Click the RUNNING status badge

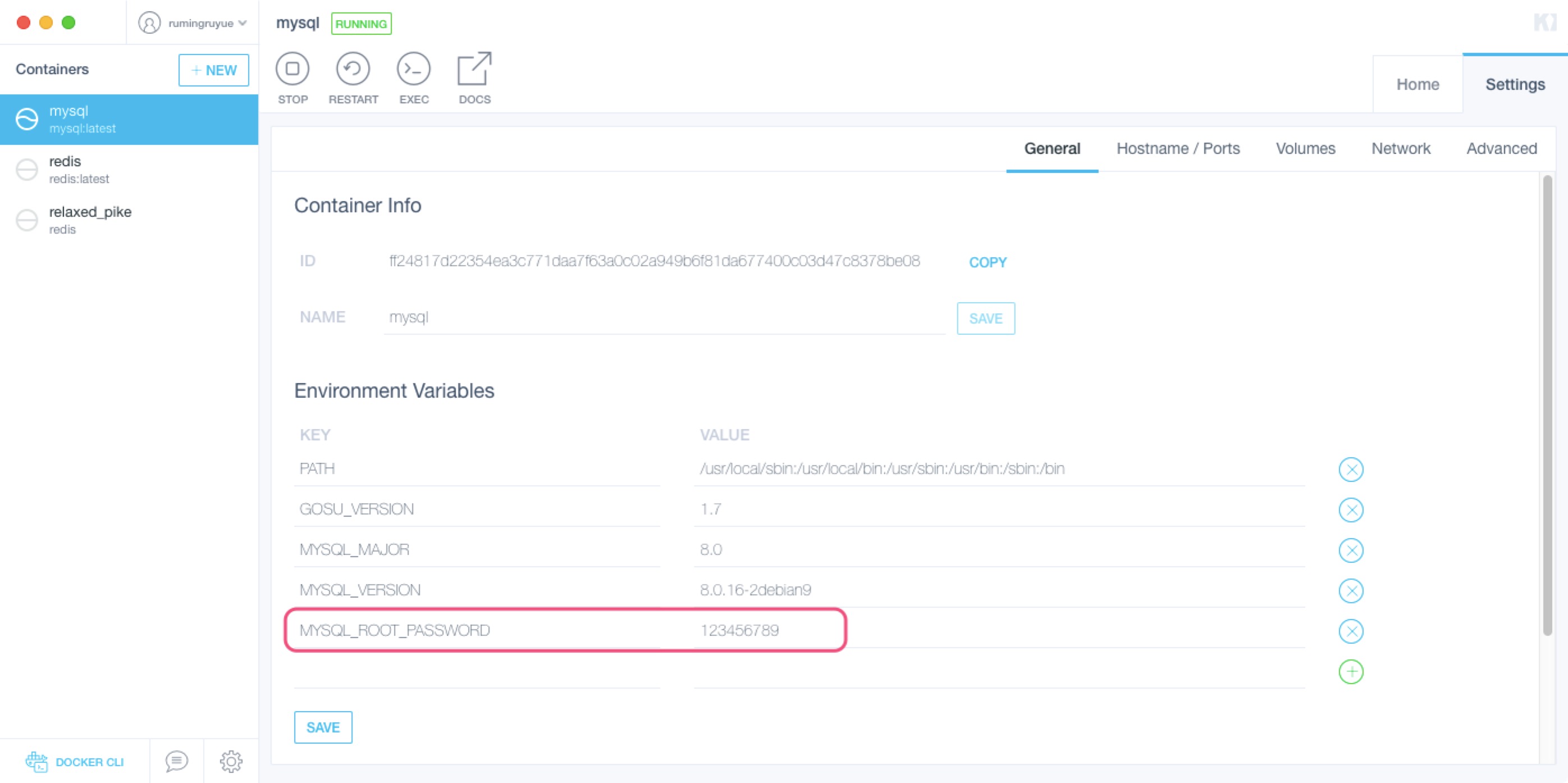tap(361, 24)
